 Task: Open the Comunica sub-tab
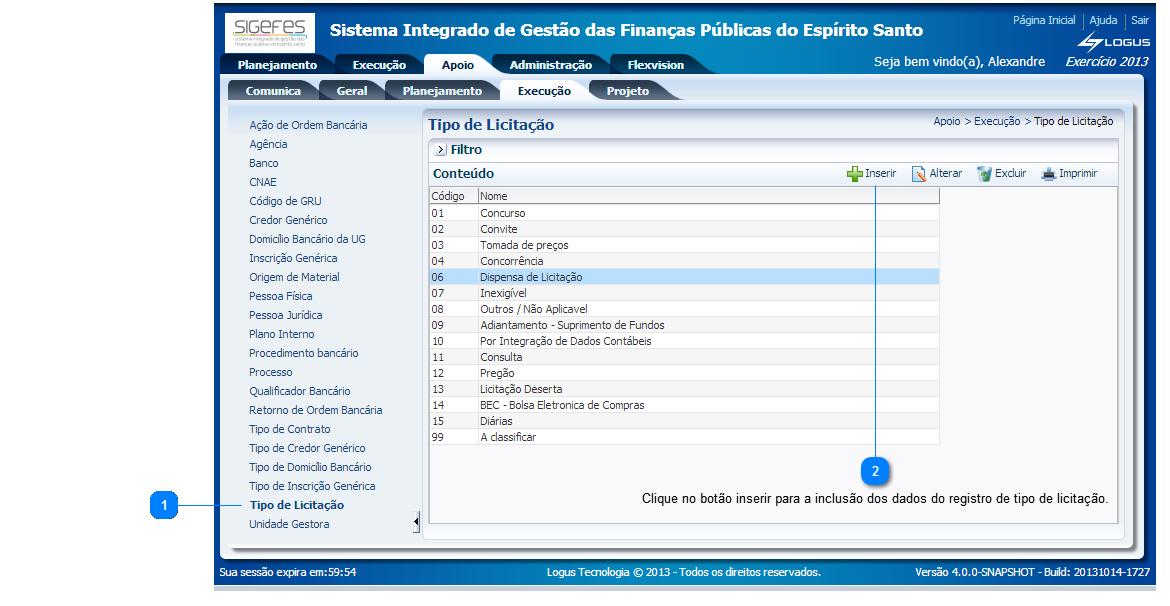(273, 89)
